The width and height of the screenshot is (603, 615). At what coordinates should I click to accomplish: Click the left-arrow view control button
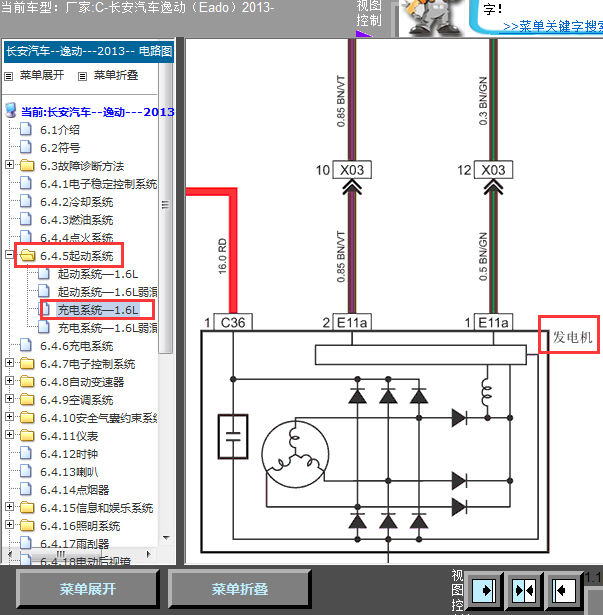564,590
